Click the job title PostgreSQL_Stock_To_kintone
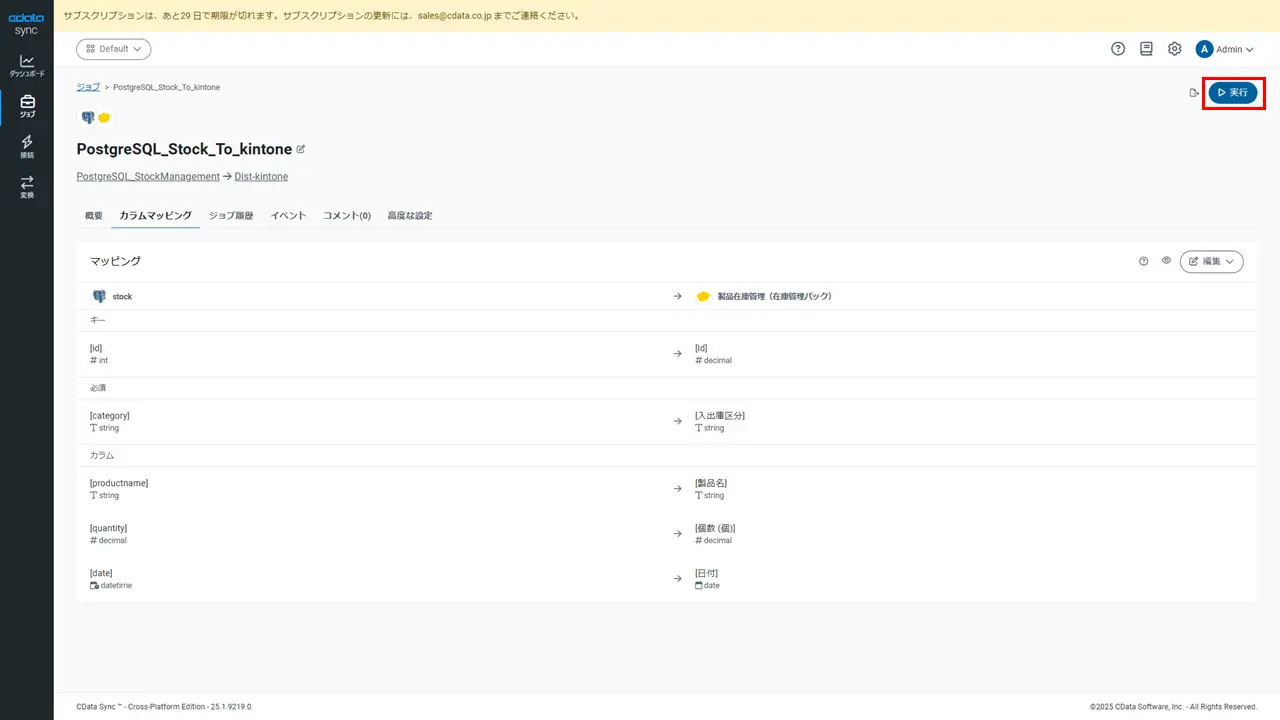 click(184, 149)
